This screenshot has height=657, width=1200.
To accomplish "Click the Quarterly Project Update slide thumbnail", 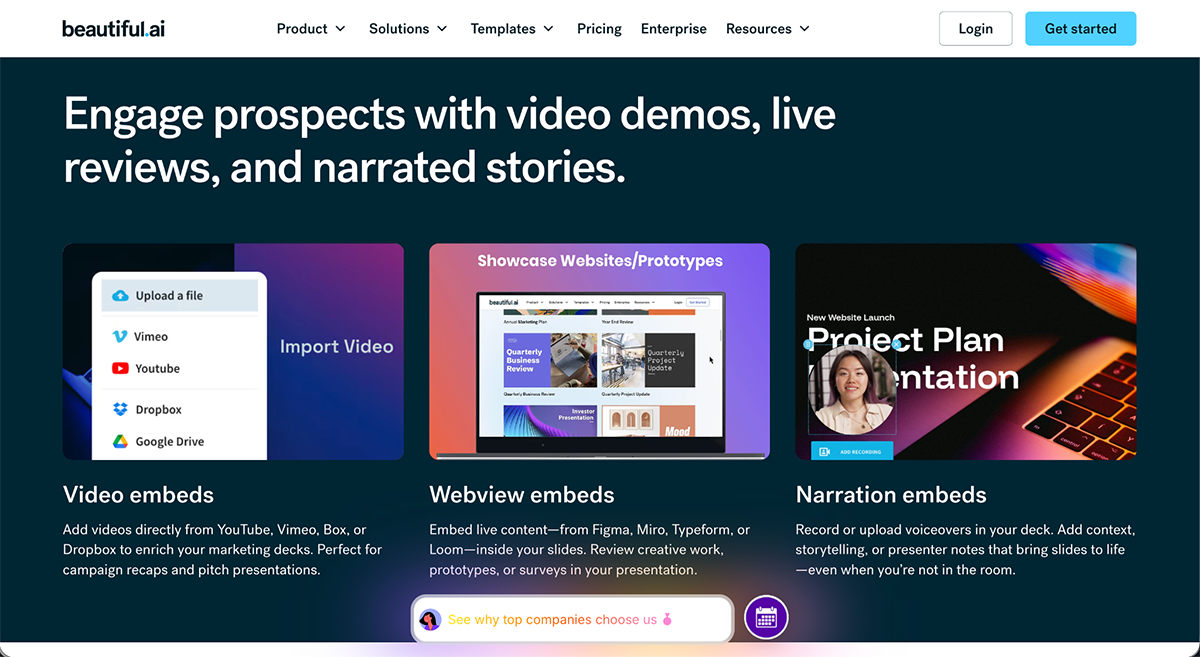I will click(648, 360).
